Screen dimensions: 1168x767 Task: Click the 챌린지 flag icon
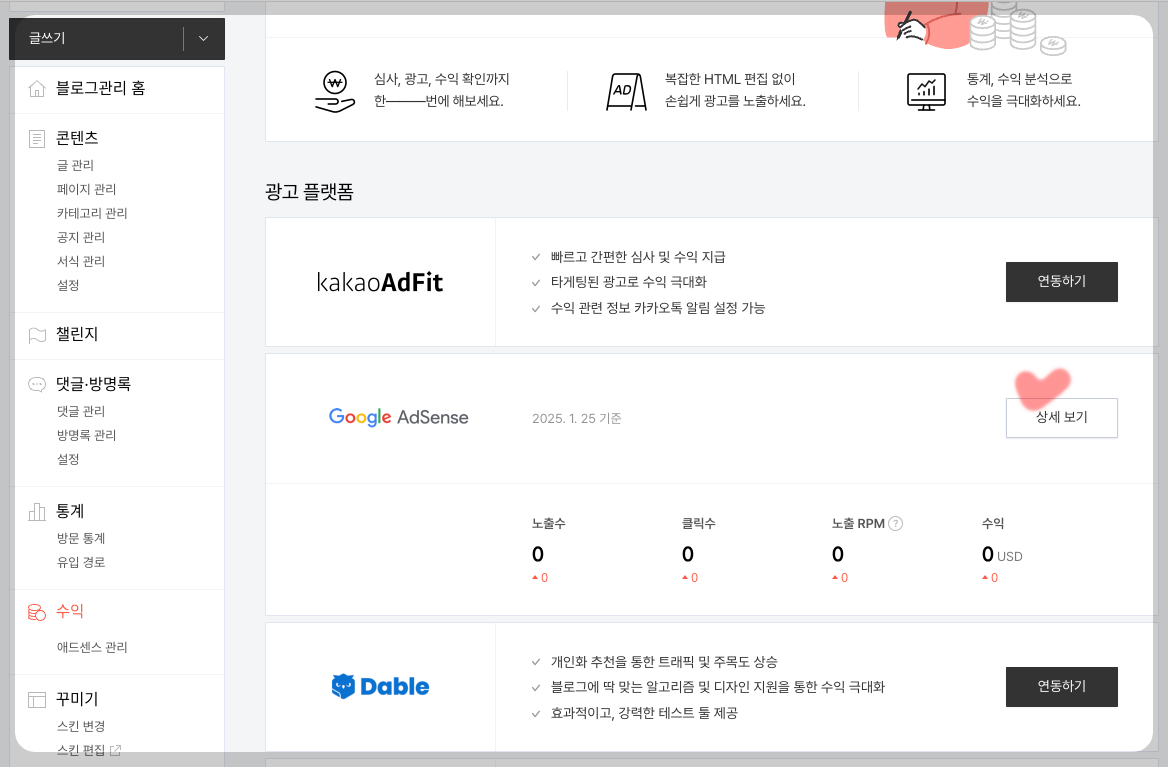(35, 335)
